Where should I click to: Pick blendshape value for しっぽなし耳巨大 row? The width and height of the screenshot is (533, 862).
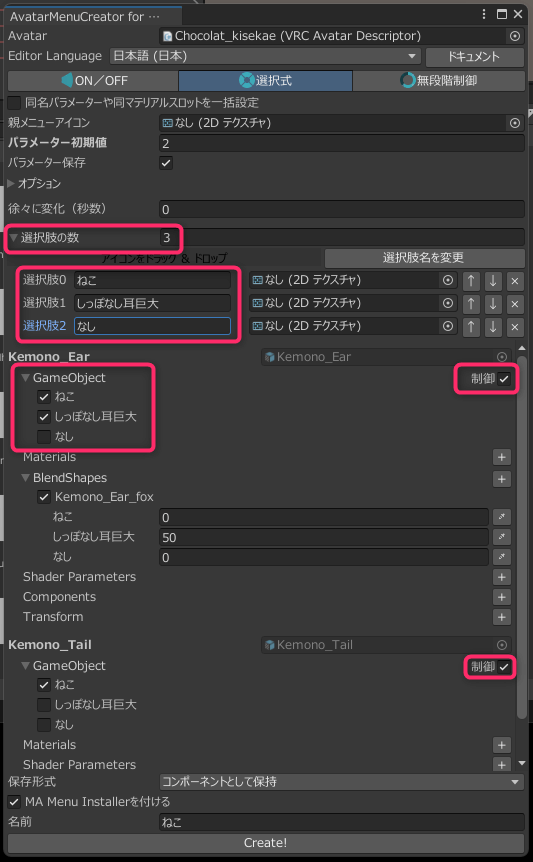[502, 537]
